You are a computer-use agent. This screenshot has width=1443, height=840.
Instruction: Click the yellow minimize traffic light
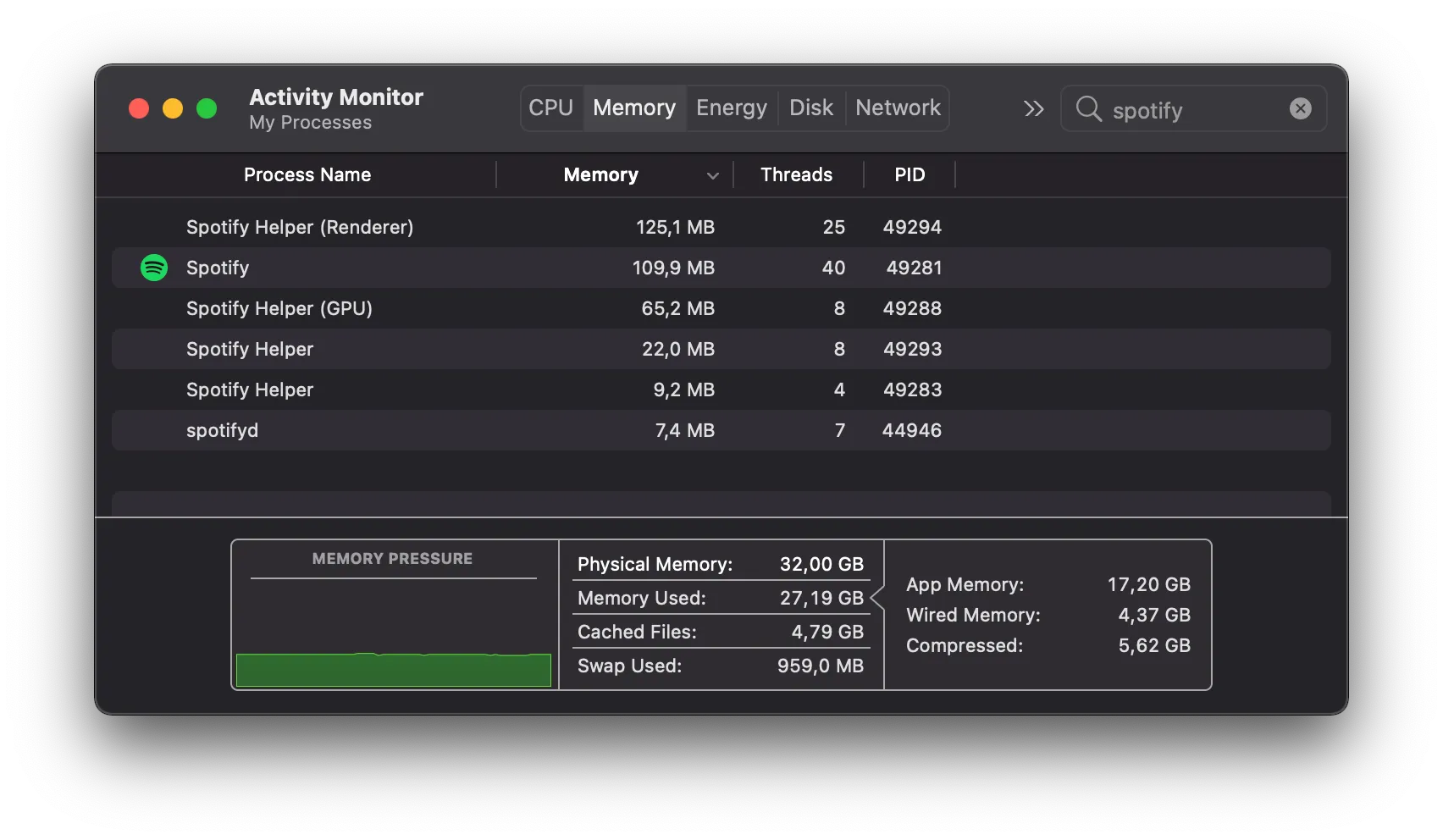[173, 108]
